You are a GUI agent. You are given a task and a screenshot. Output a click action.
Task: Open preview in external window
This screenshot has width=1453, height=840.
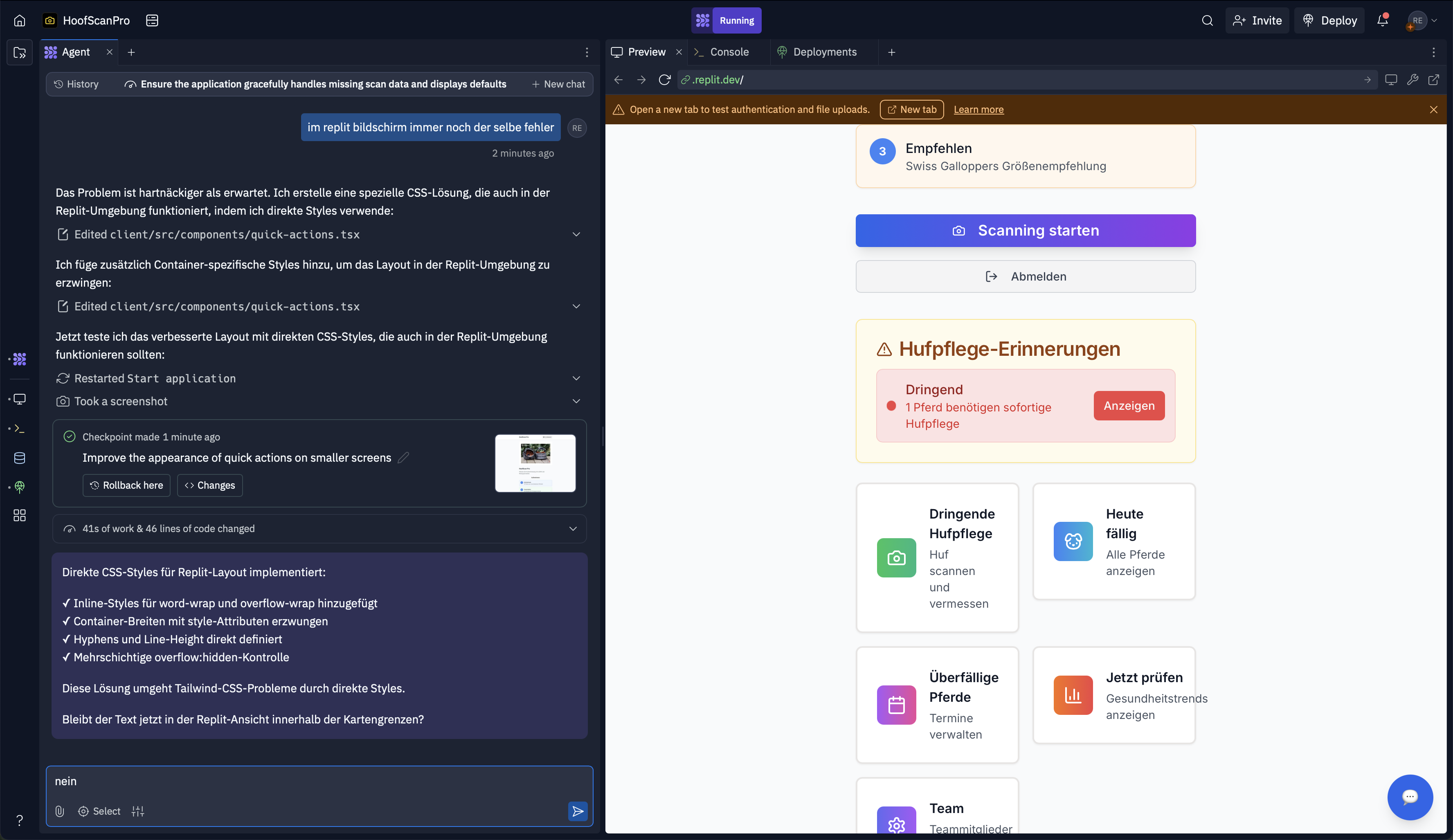click(x=1433, y=80)
